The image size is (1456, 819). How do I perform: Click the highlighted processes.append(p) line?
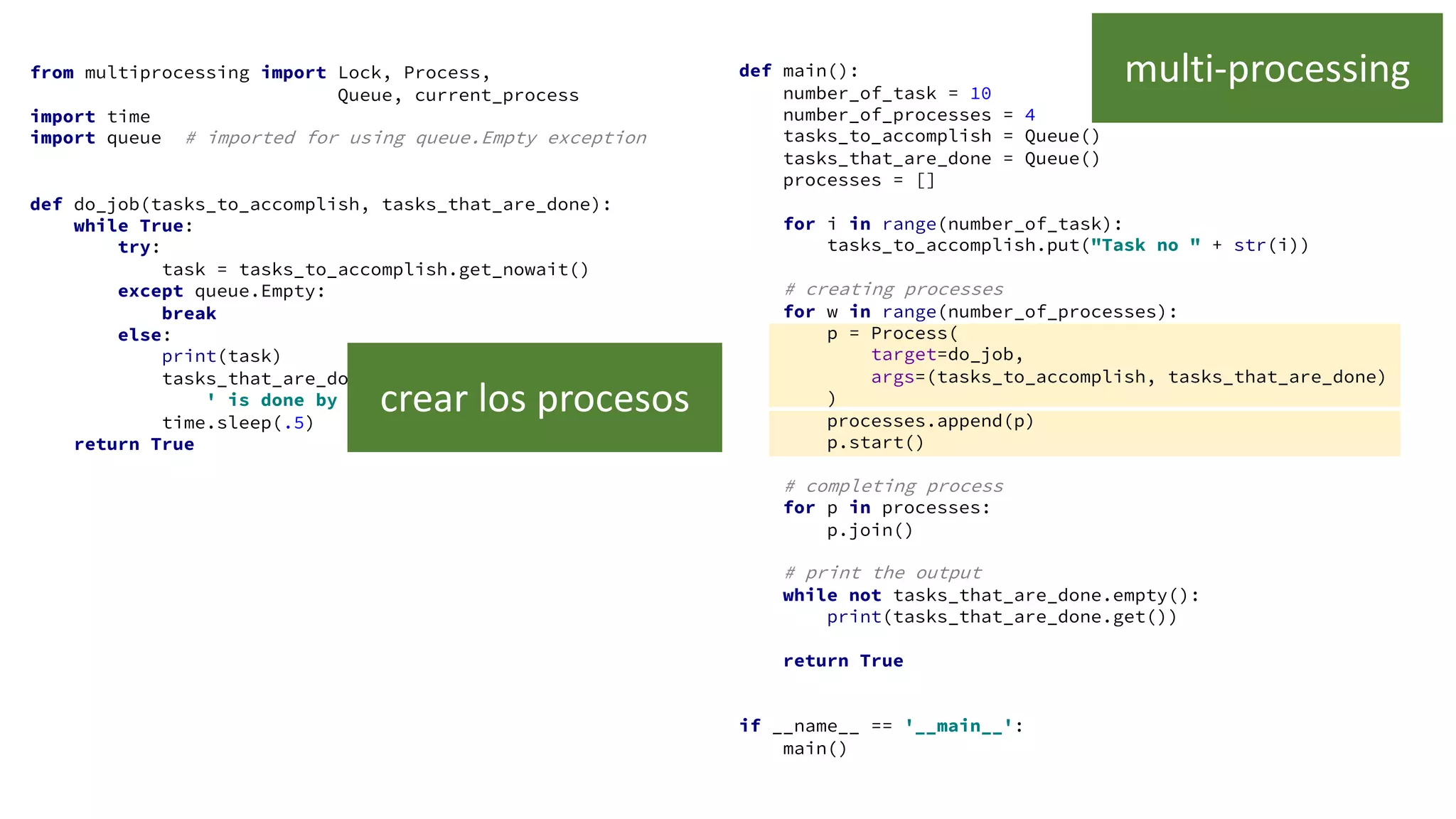click(929, 421)
